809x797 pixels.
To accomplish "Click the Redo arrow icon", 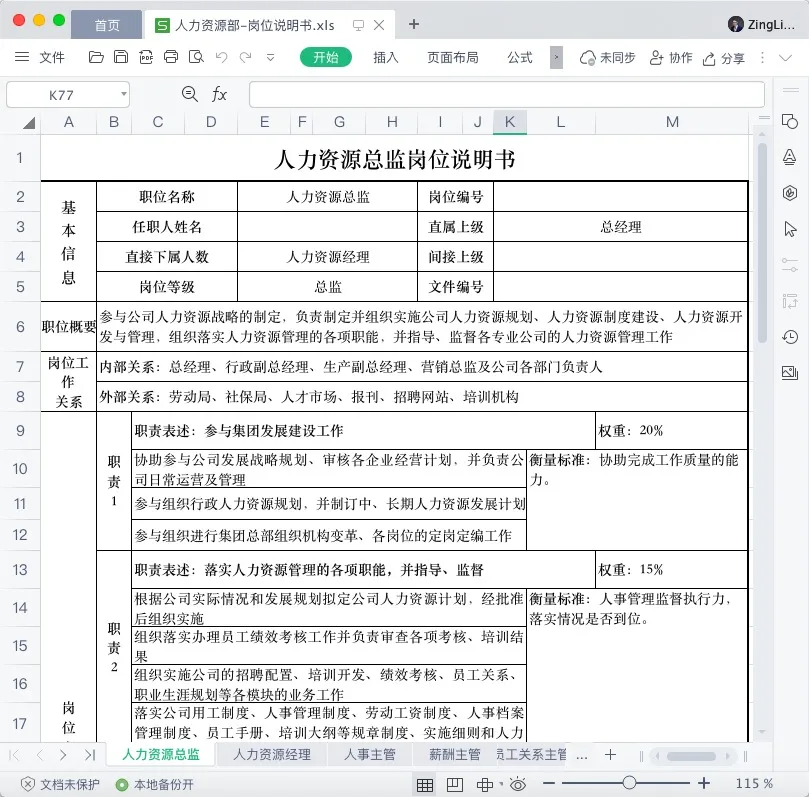I will (246, 57).
